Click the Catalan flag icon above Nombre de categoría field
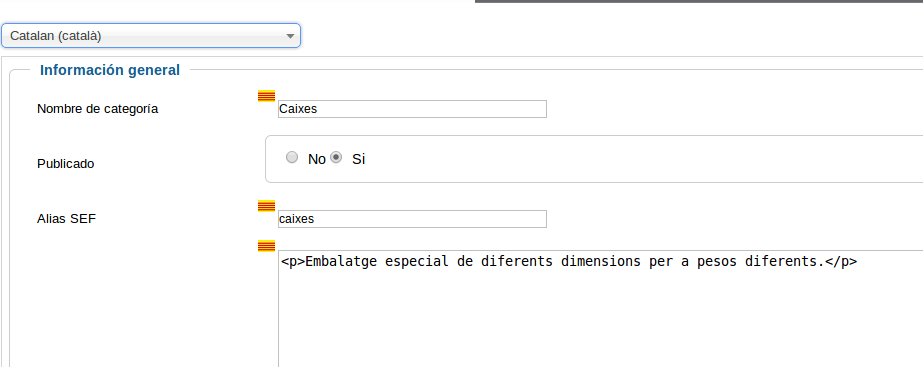This screenshot has width=923, height=367. coord(267,96)
